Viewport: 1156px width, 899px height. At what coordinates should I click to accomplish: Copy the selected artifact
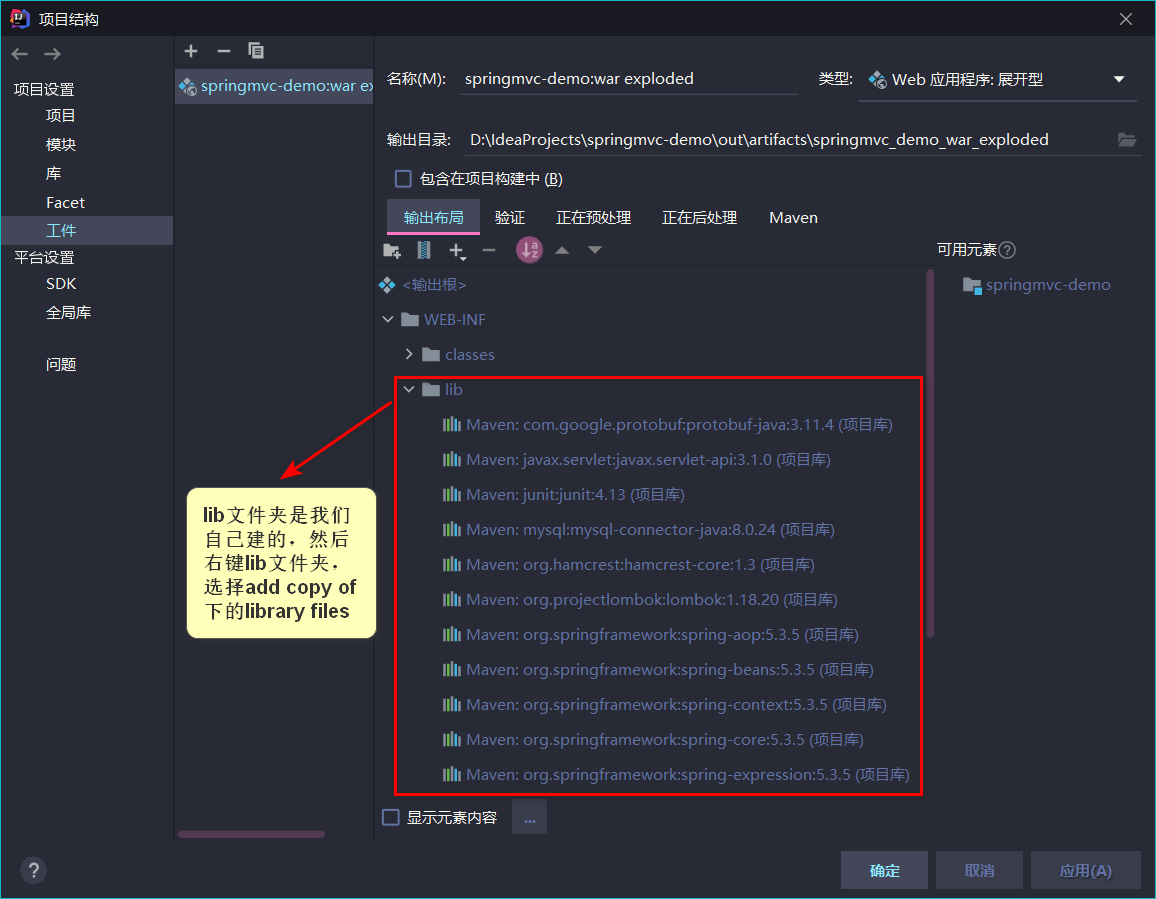256,51
